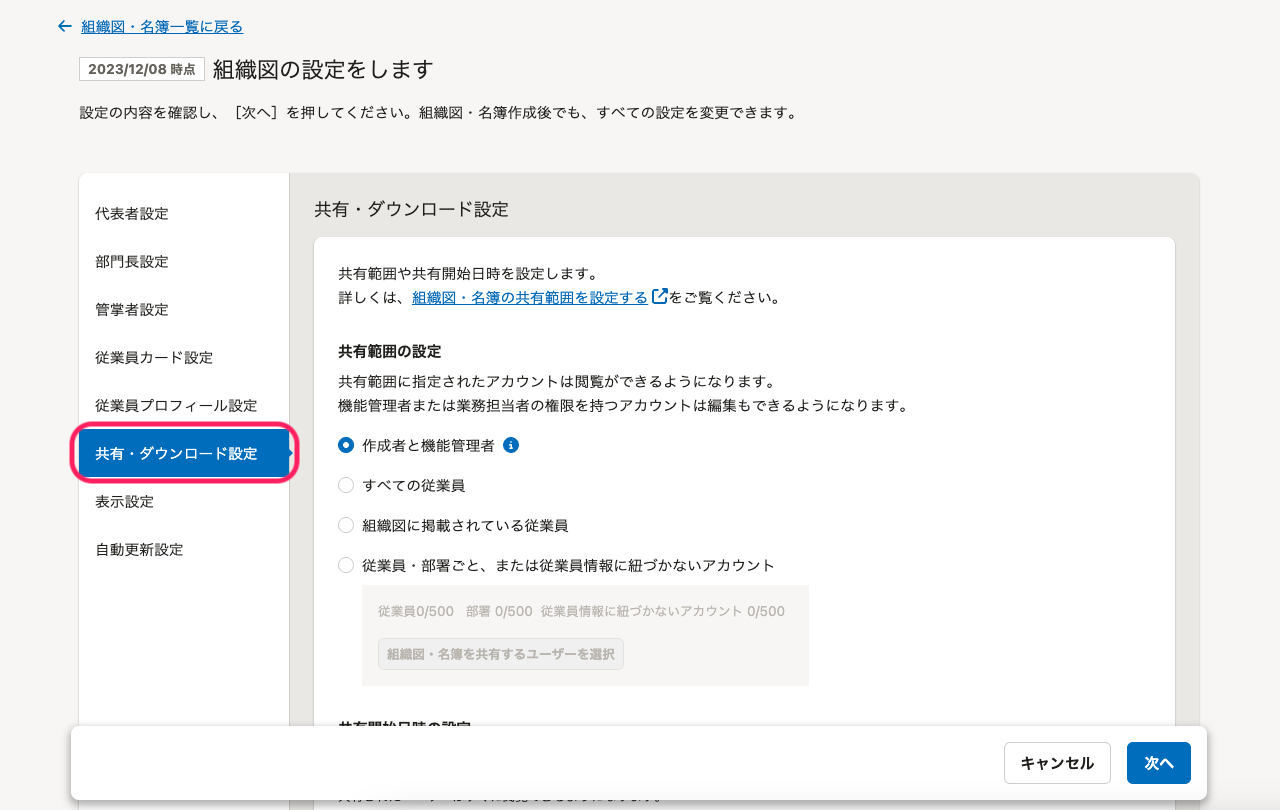Open 代表者設定 in the sidebar

[132, 214]
